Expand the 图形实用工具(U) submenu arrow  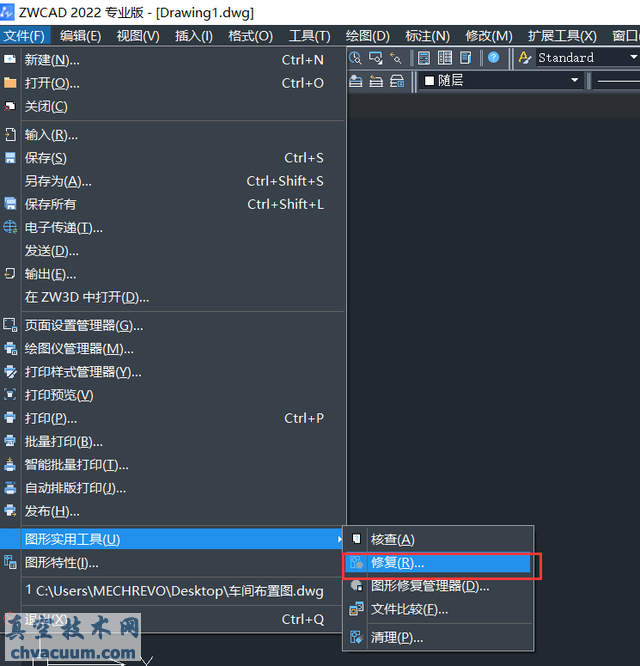pyautogui.click(x=340, y=539)
